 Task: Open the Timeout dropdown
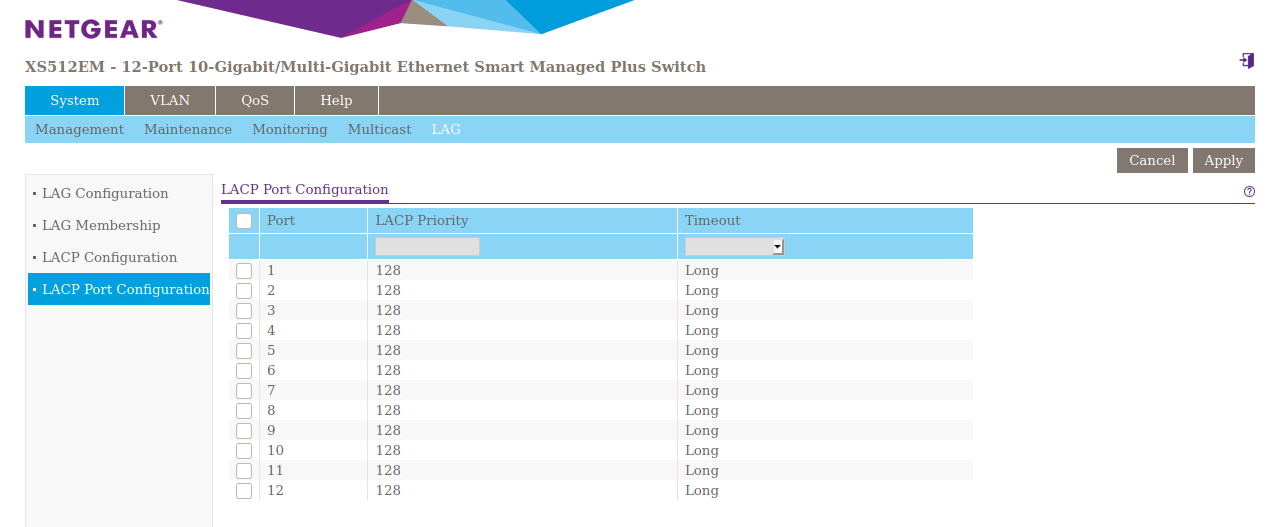click(x=734, y=246)
